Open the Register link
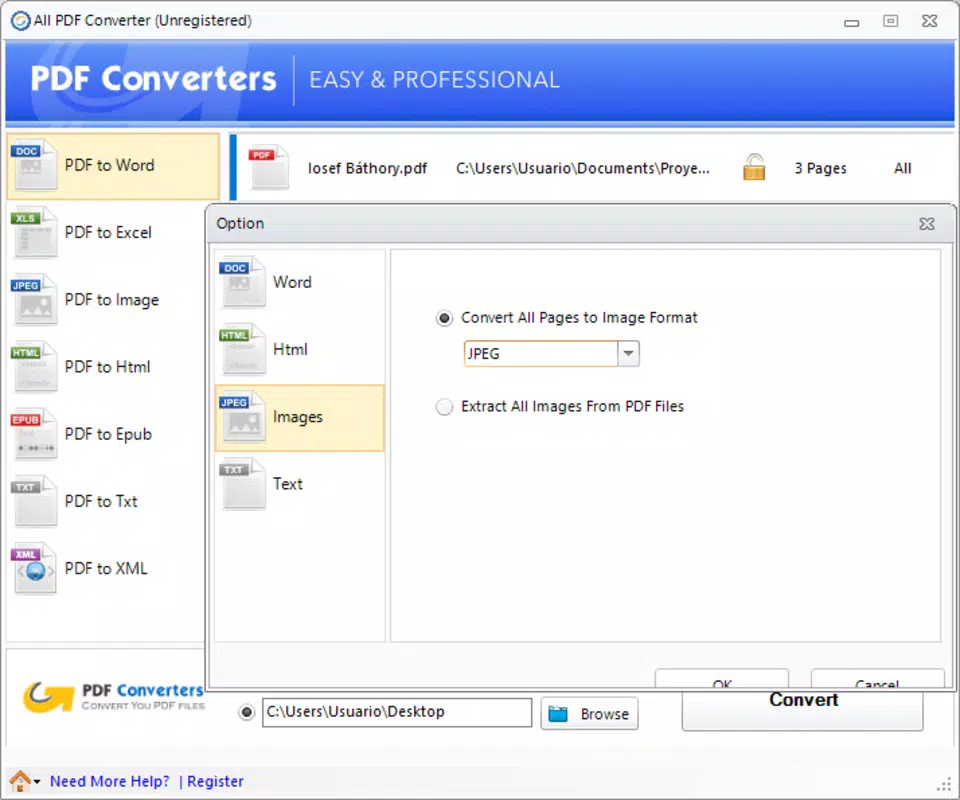Screen dimensions: 960x800 215,782
